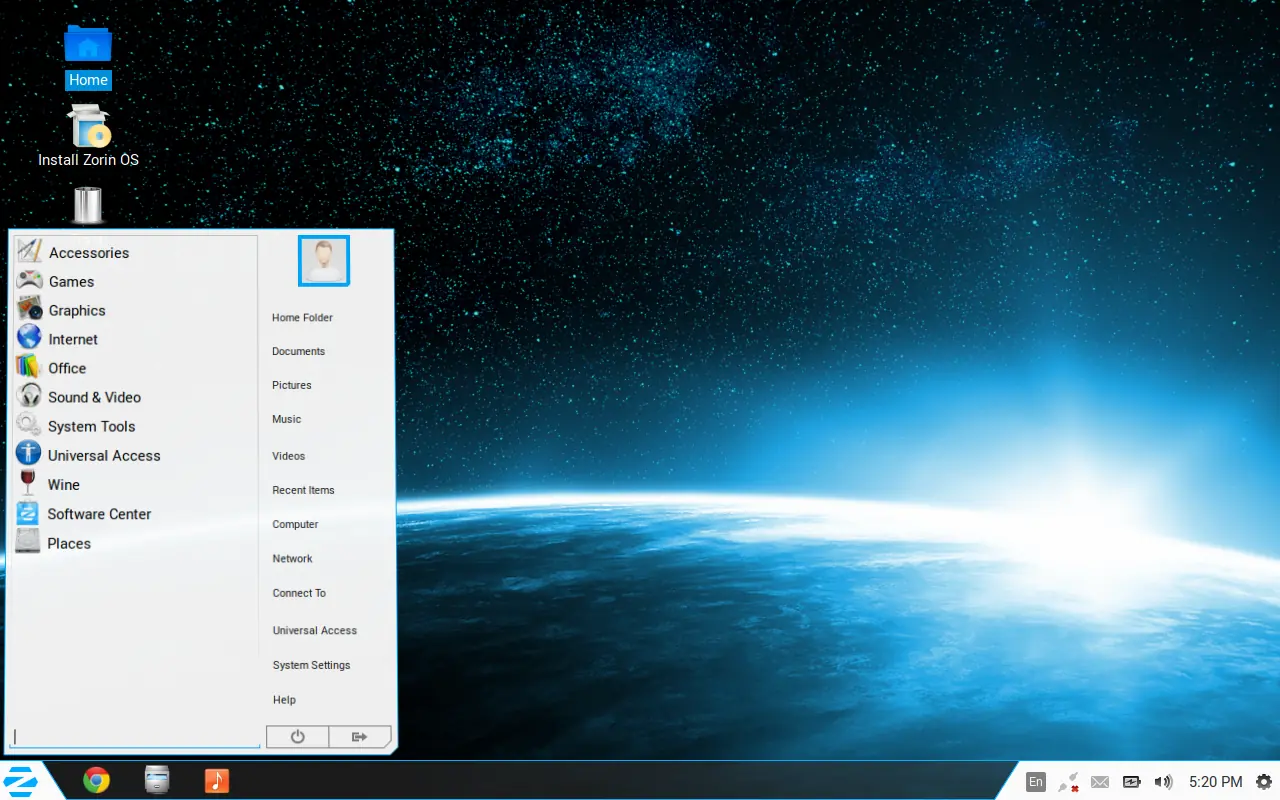Open the network connection tray icon
The width and height of the screenshot is (1280, 800).
(x=1068, y=782)
